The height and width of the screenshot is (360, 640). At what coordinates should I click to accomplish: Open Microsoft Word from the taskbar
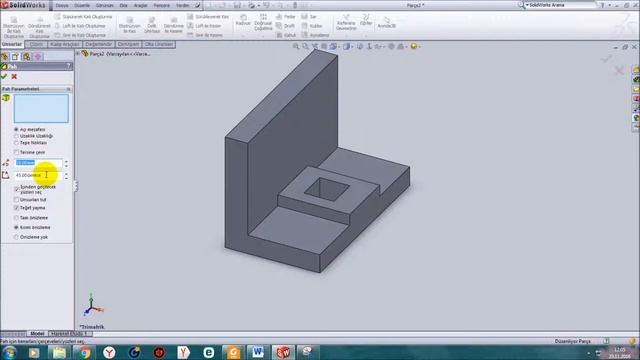point(258,352)
